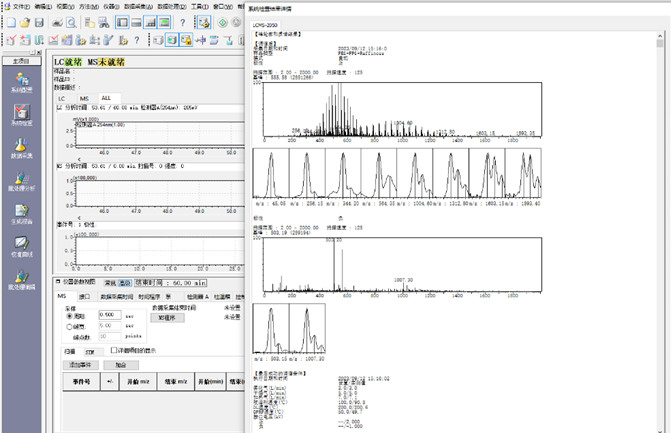Collapse the instrument parameter view panel
Screen dimensions: 671x433
click(x=58, y=282)
